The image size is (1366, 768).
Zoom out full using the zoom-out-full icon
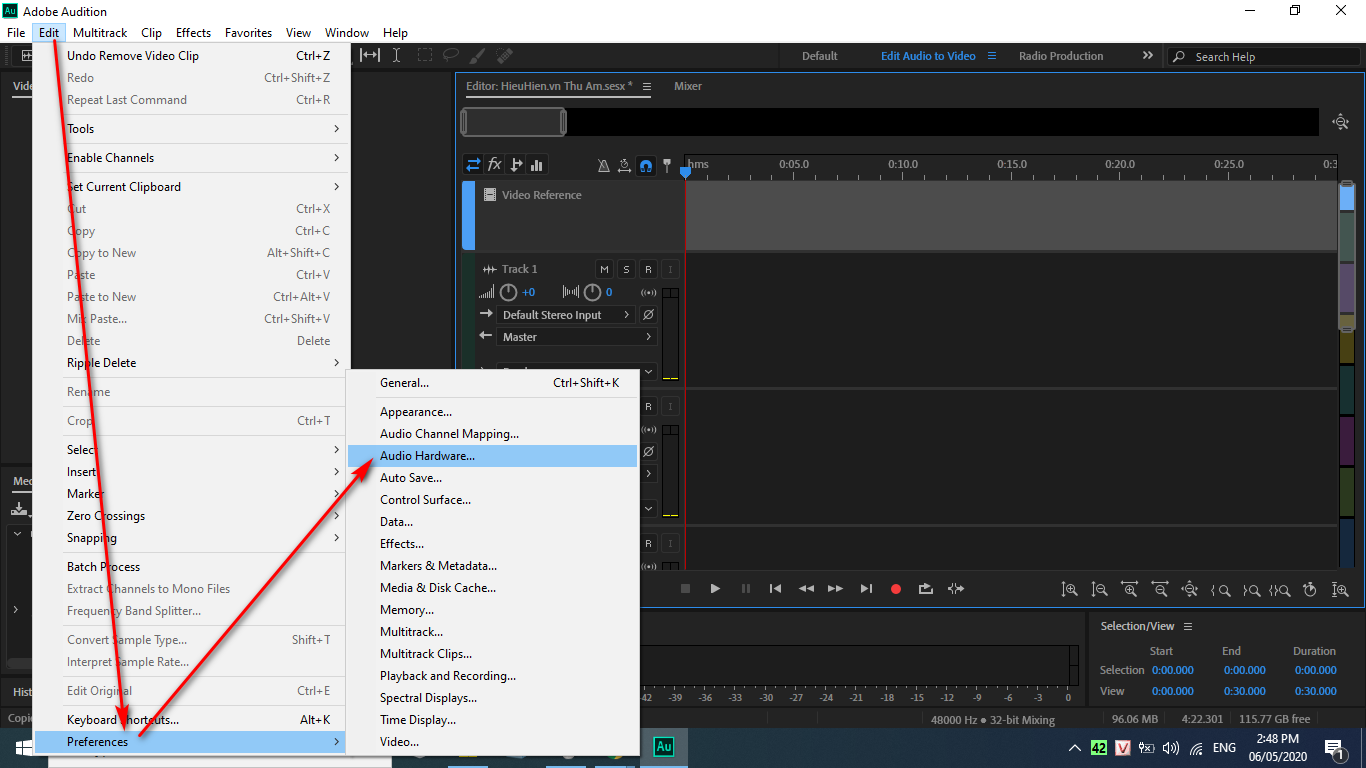1190,589
